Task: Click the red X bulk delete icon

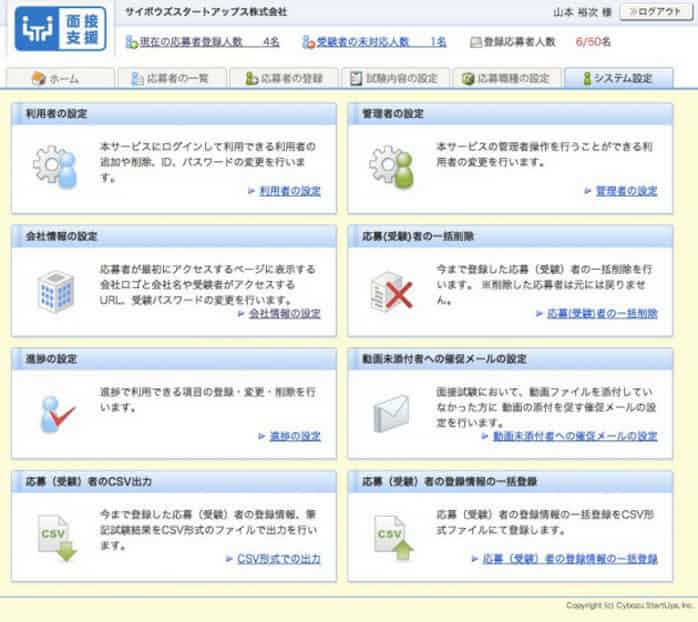Action: 391,291
